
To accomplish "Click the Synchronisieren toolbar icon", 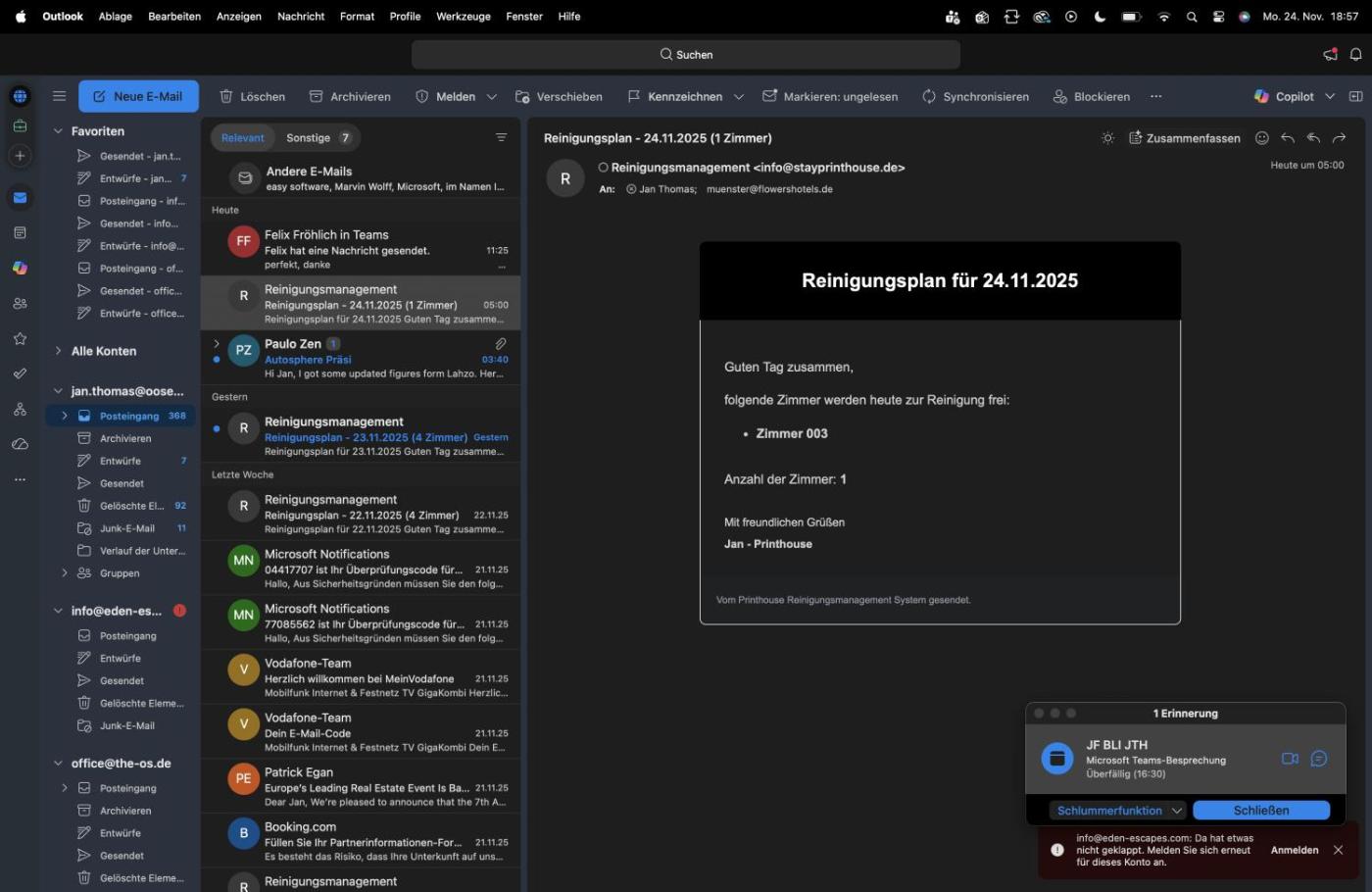I will pyautogui.click(x=929, y=96).
